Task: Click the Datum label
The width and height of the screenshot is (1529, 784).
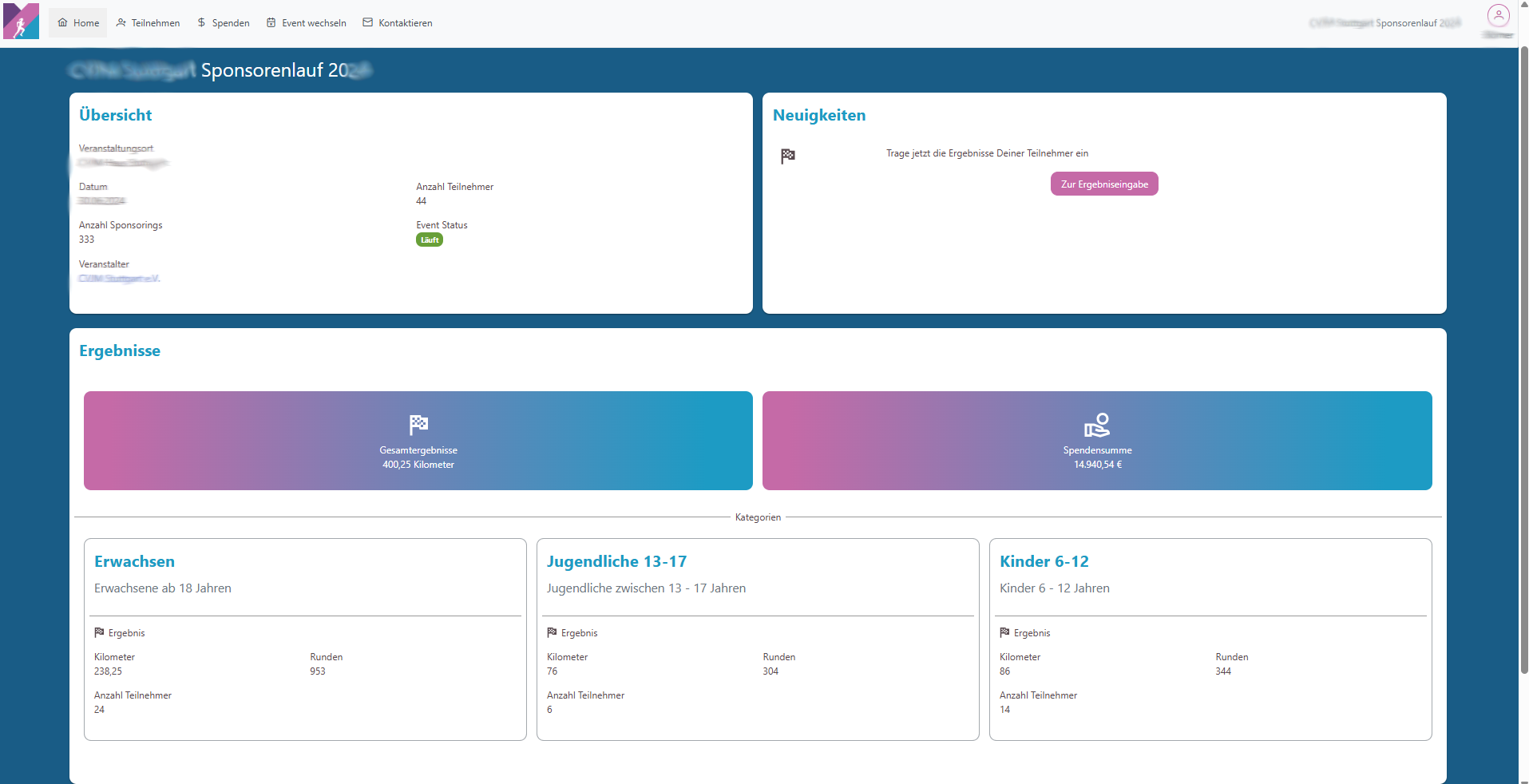Action: tap(93, 187)
